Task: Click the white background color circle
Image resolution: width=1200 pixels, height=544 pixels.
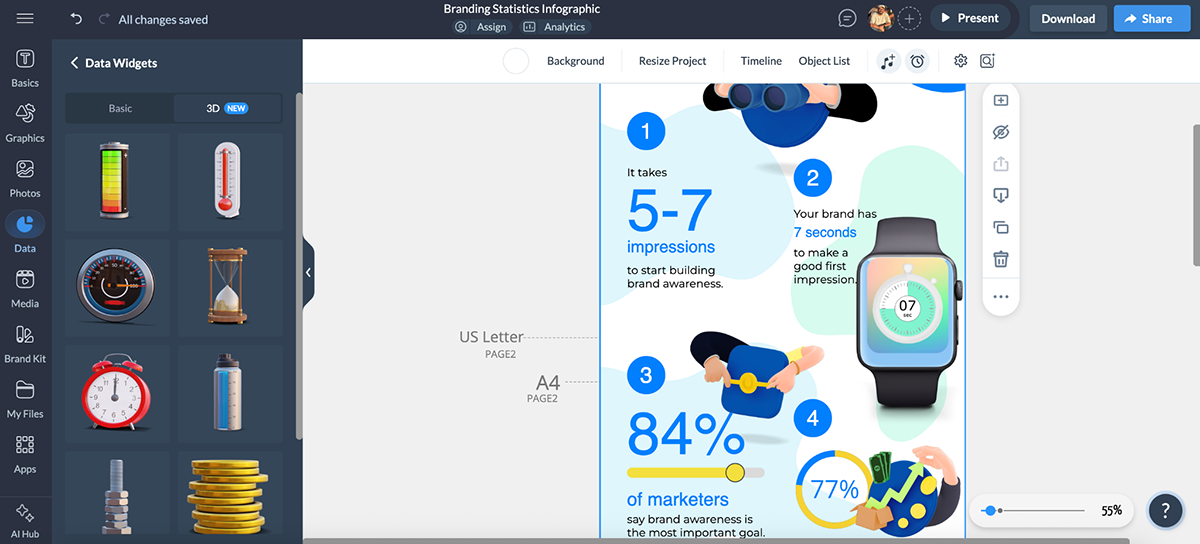Action: tap(516, 61)
